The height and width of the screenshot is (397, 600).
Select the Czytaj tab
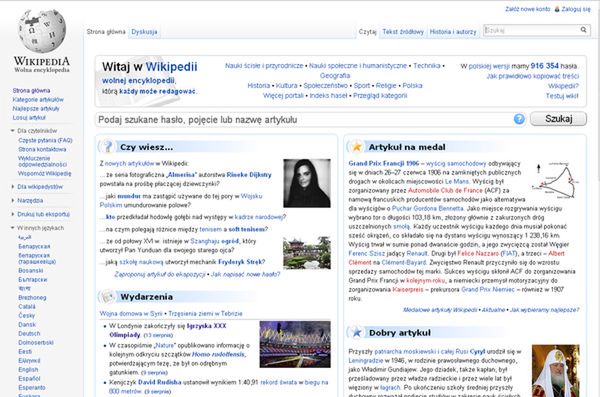click(x=367, y=32)
